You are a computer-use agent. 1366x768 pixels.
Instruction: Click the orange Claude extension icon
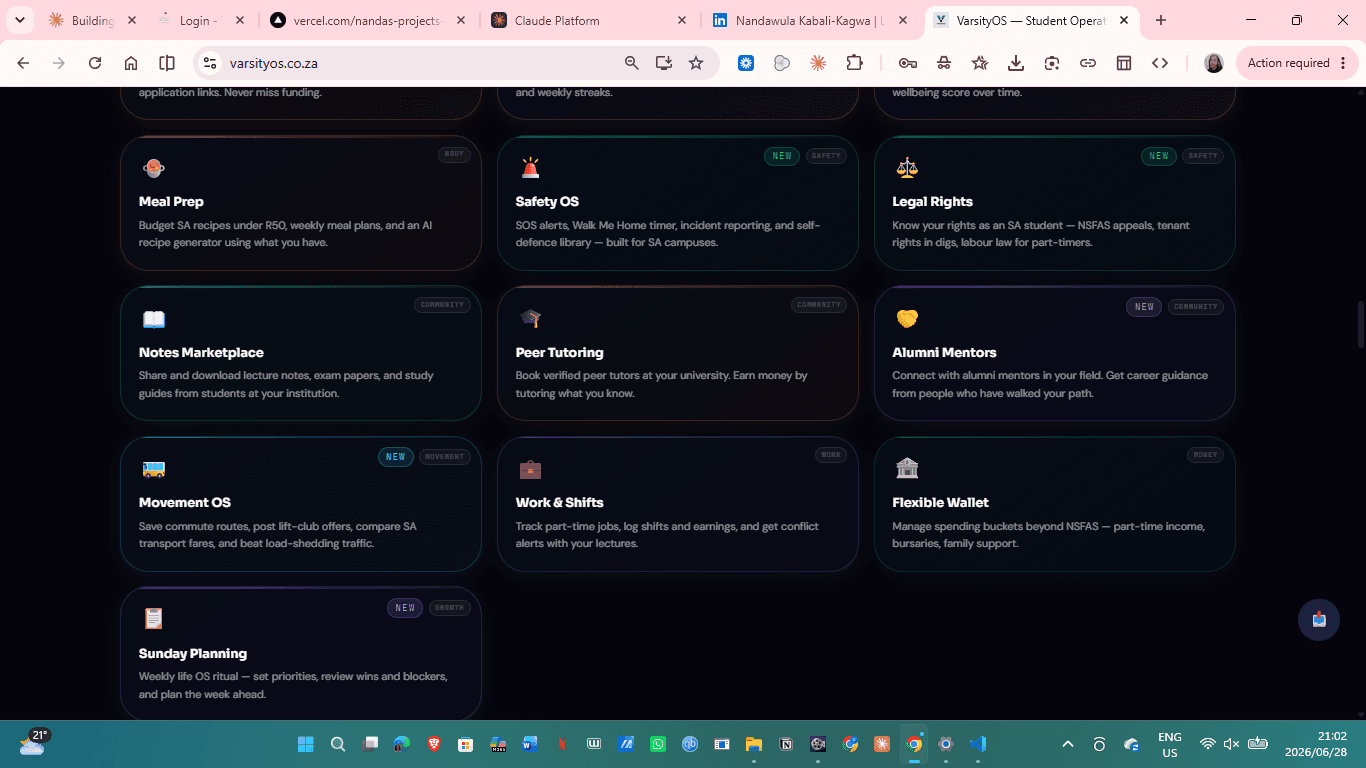(818, 63)
